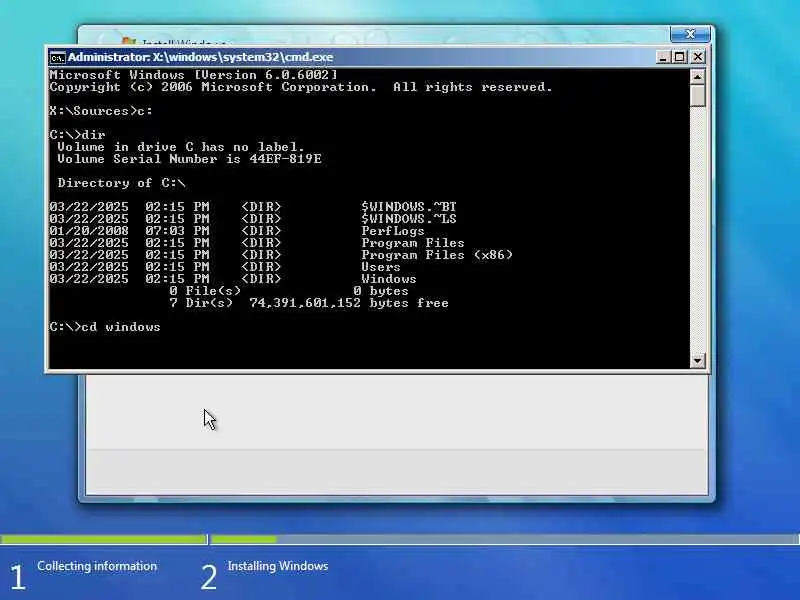
Task: Minimize the command prompt window
Action: click(x=662, y=57)
